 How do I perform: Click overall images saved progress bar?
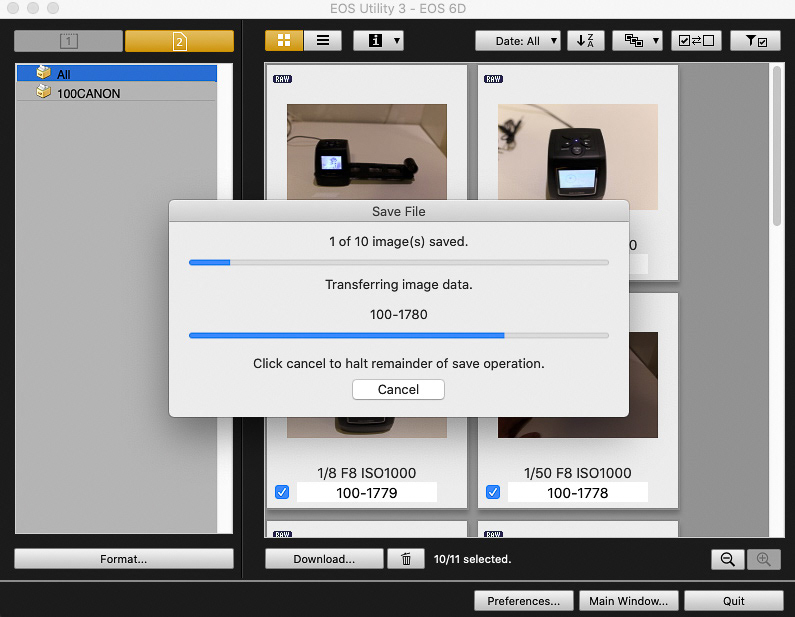click(399, 263)
